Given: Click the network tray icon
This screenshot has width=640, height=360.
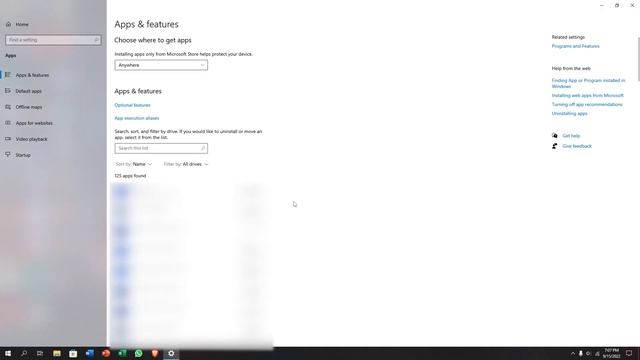Looking at the screenshot, I should (x=597, y=353).
